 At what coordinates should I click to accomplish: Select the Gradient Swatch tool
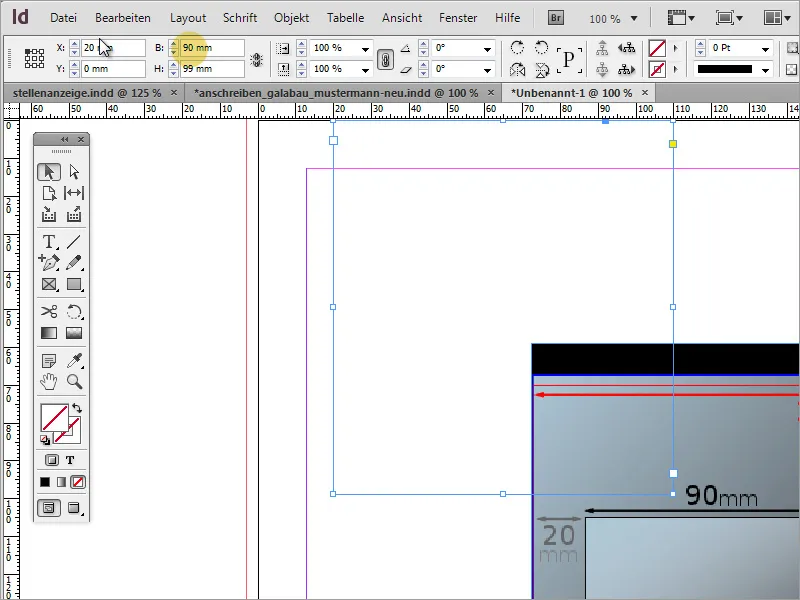[49, 333]
